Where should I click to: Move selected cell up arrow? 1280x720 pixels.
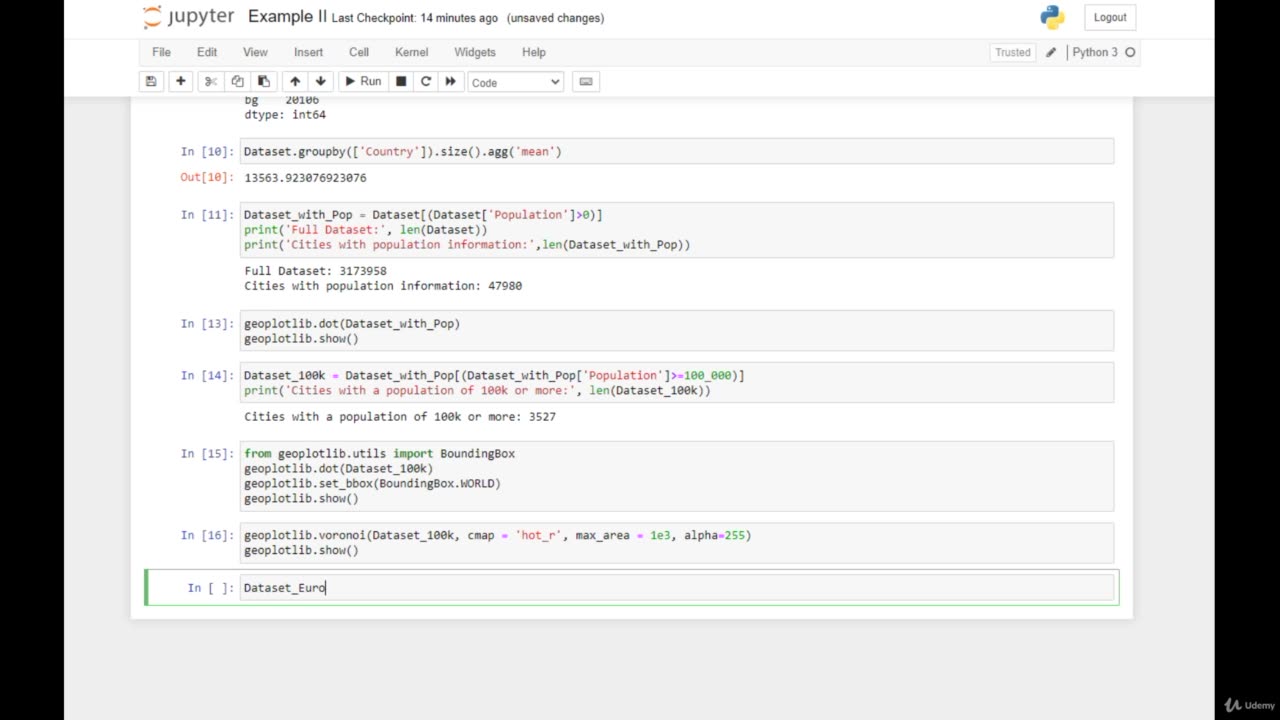[x=295, y=81]
